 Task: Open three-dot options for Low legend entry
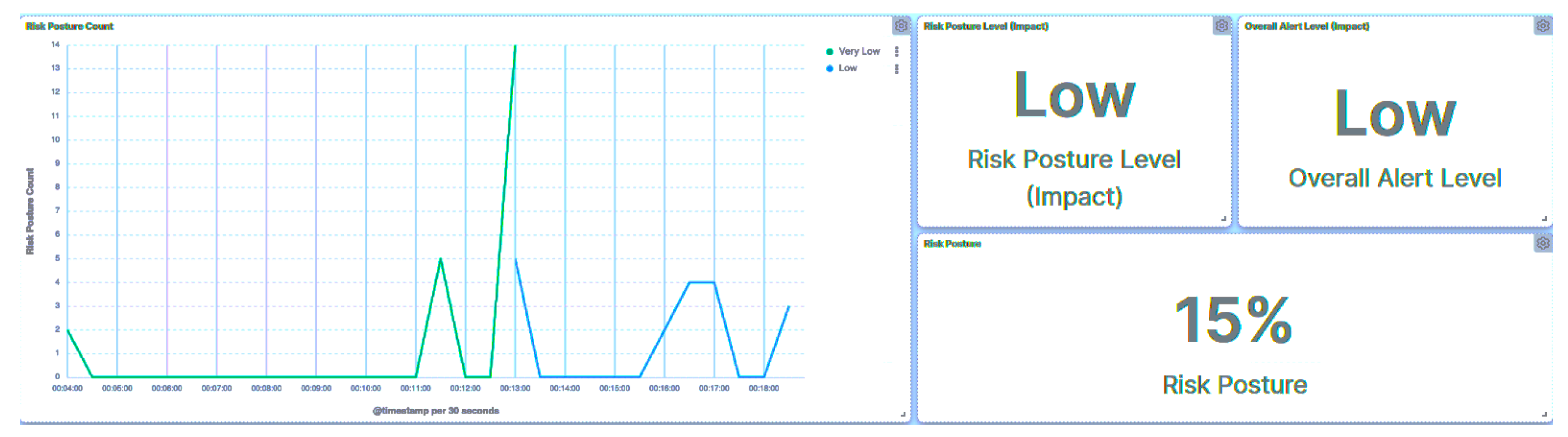(x=896, y=69)
